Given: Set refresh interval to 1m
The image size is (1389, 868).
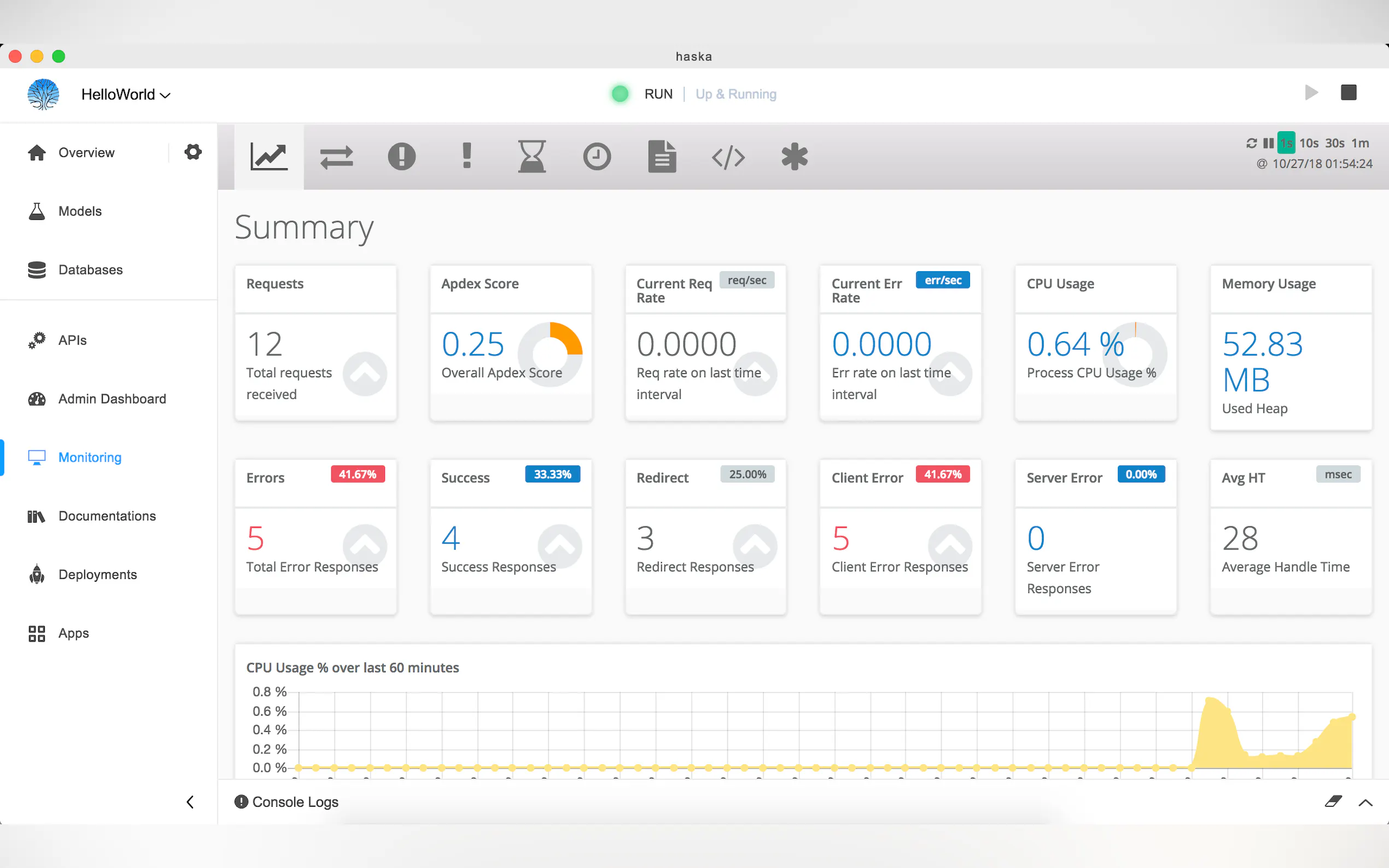Looking at the screenshot, I should pyautogui.click(x=1359, y=143).
